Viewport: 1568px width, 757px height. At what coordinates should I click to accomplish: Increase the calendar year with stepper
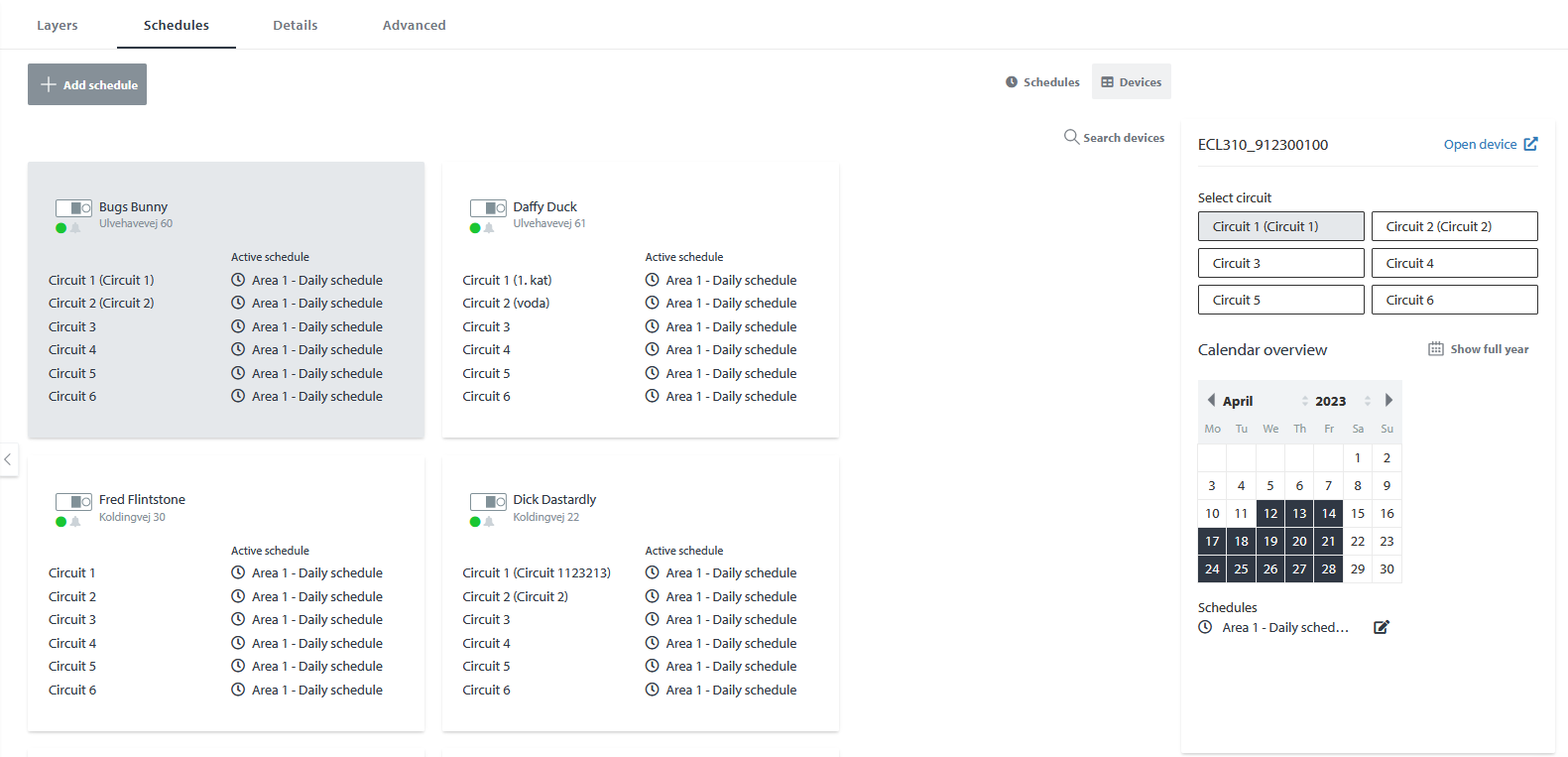point(1367,397)
